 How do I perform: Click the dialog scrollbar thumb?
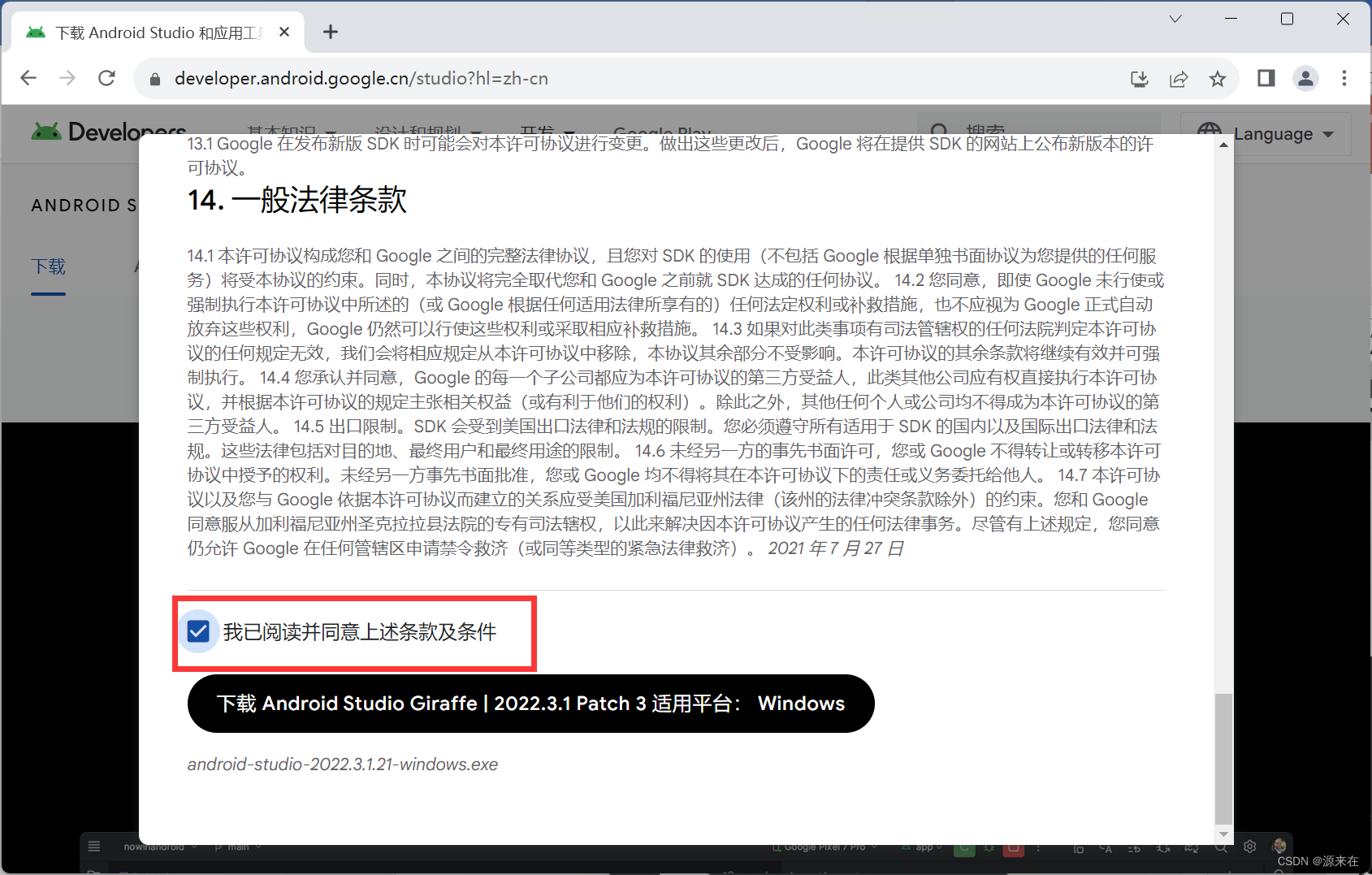click(x=1223, y=759)
